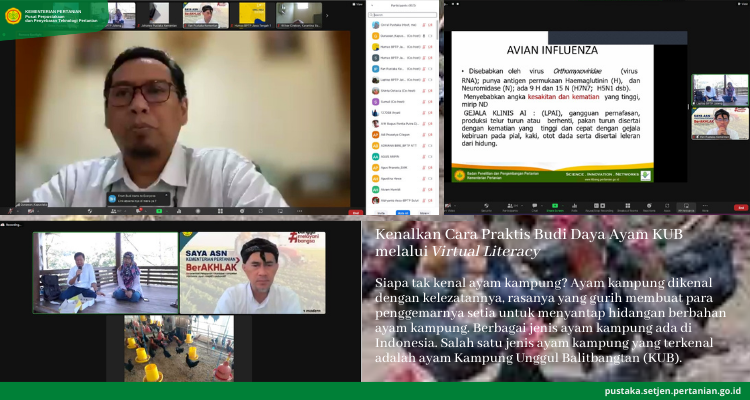The height and width of the screenshot is (400, 750).
Task: Click Record icon in left toolbar
Action: (x=198, y=211)
